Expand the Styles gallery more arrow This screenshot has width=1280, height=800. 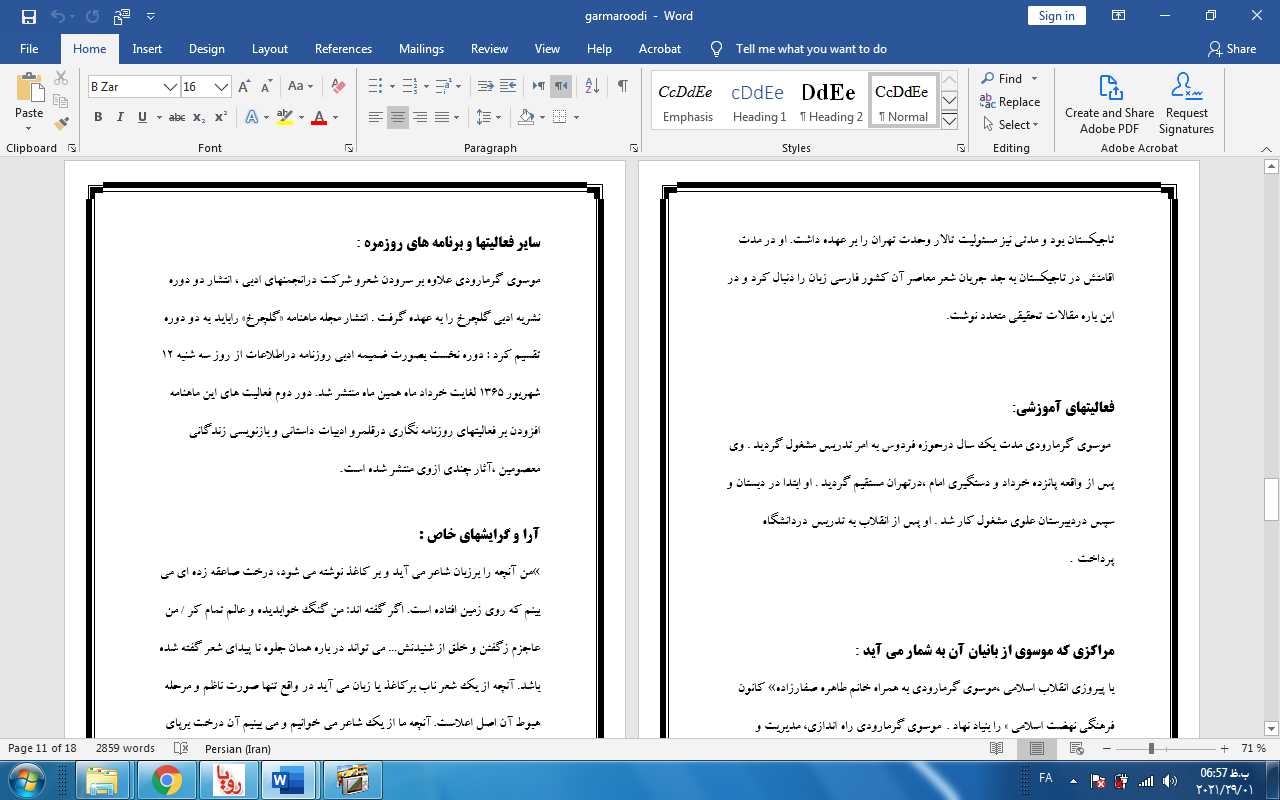[x=950, y=121]
